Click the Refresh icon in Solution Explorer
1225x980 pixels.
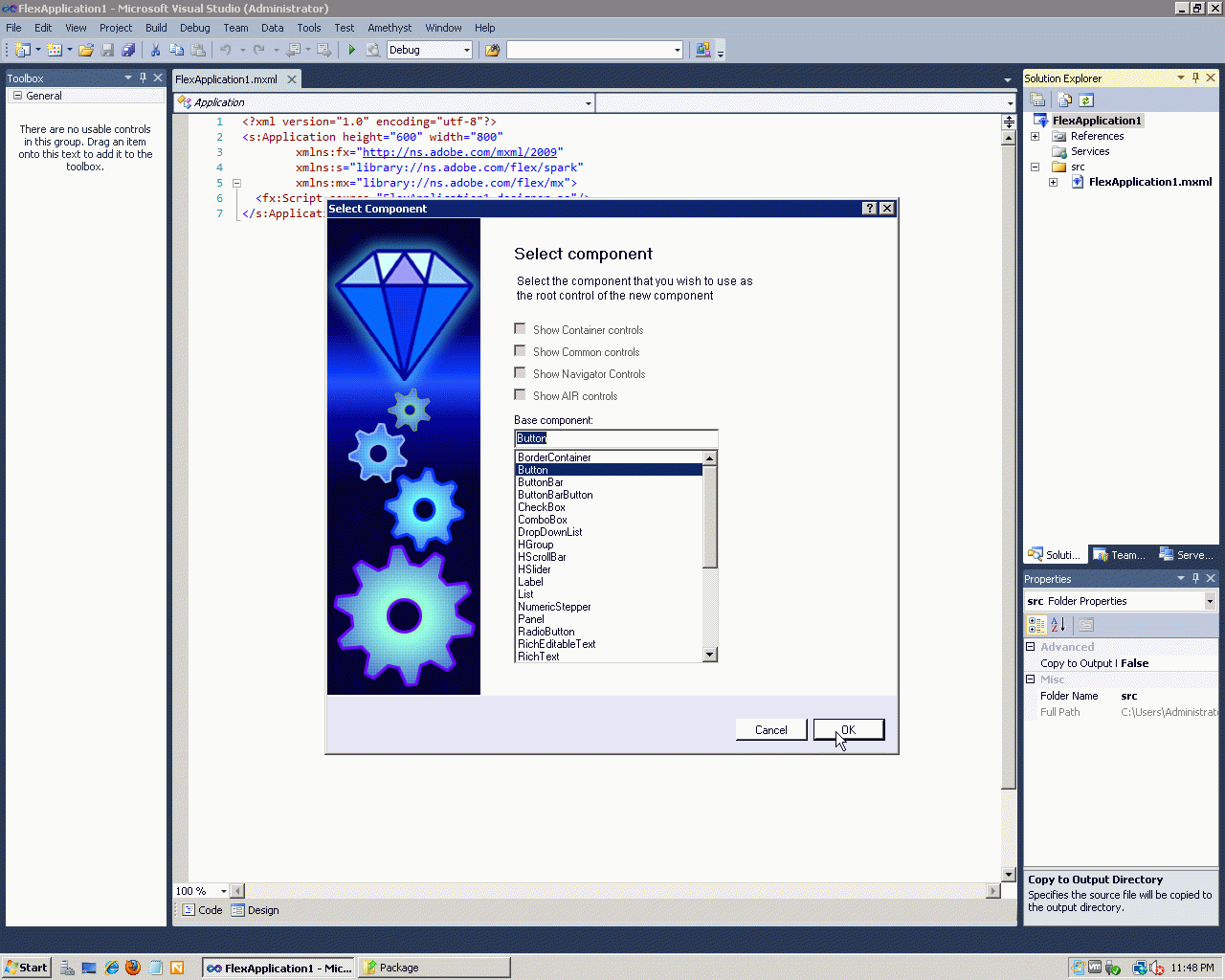[x=1086, y=100]
